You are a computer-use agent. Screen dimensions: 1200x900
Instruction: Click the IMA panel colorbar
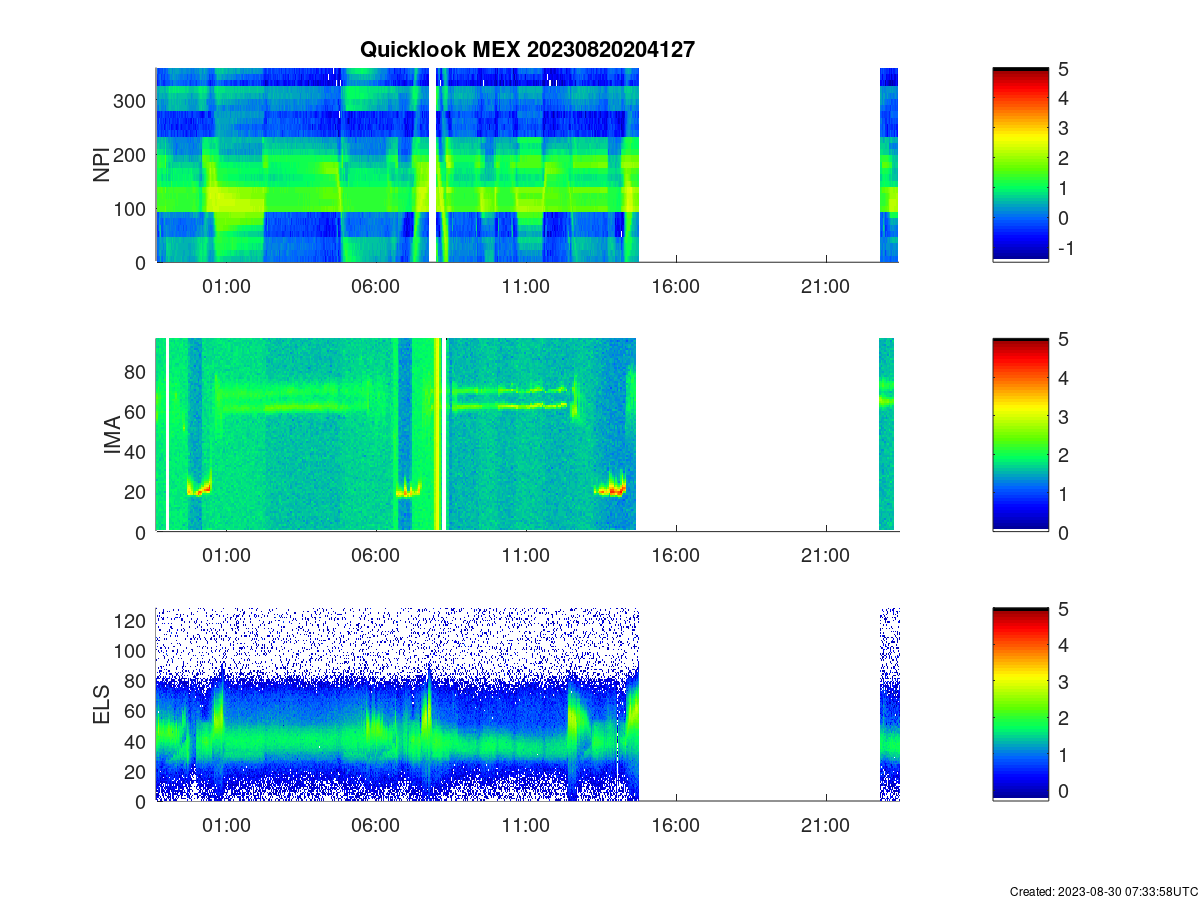click(1021, 435)
